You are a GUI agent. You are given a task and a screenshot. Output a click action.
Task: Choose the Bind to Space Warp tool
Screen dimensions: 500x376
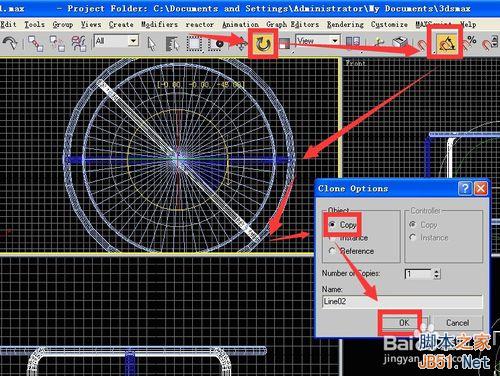[x=79, y=43]
